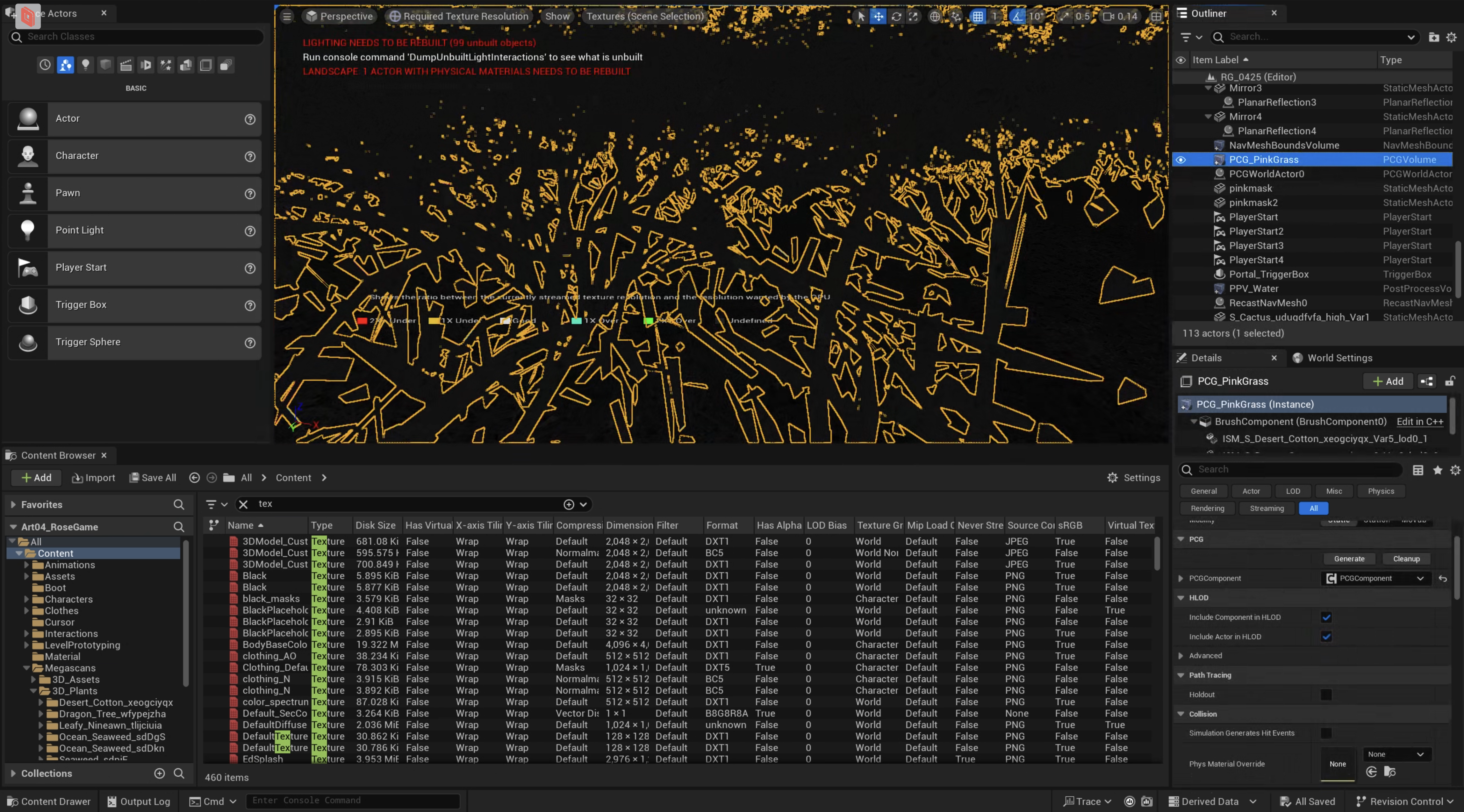Switch to the World Settings tab
Image resolution: width=1464 pixels, height=812 pixels.
pyautogui.click(x=1332, y=358)
